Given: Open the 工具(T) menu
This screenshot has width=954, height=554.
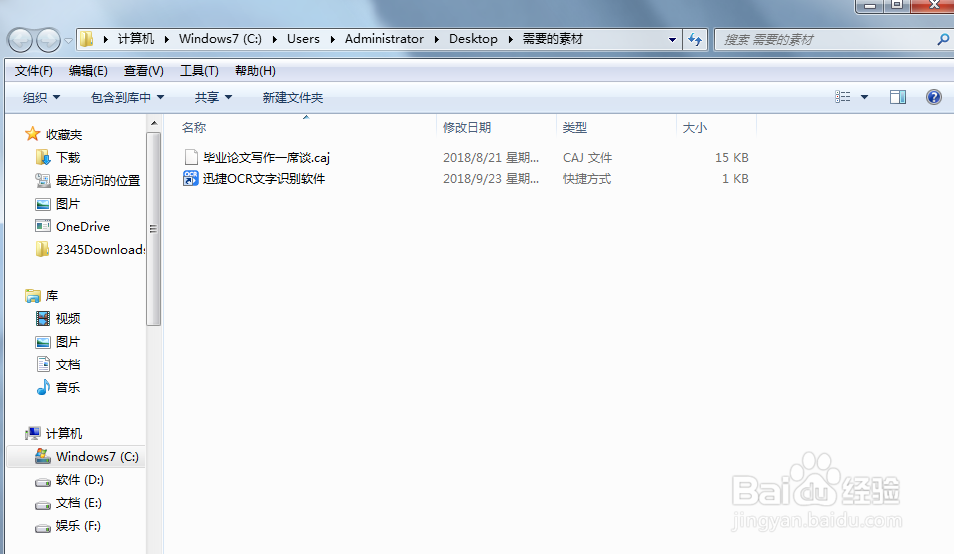Looking at the screenshot, I should click(199, 71).
